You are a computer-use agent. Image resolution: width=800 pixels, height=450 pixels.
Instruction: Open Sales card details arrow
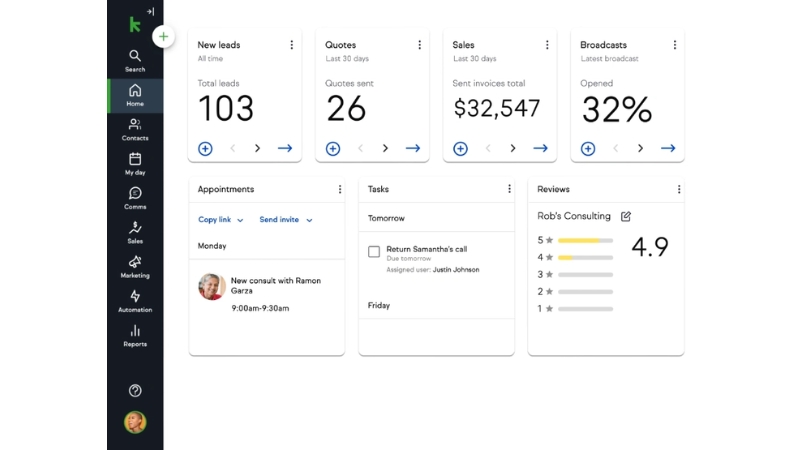(x=540, y=148)
